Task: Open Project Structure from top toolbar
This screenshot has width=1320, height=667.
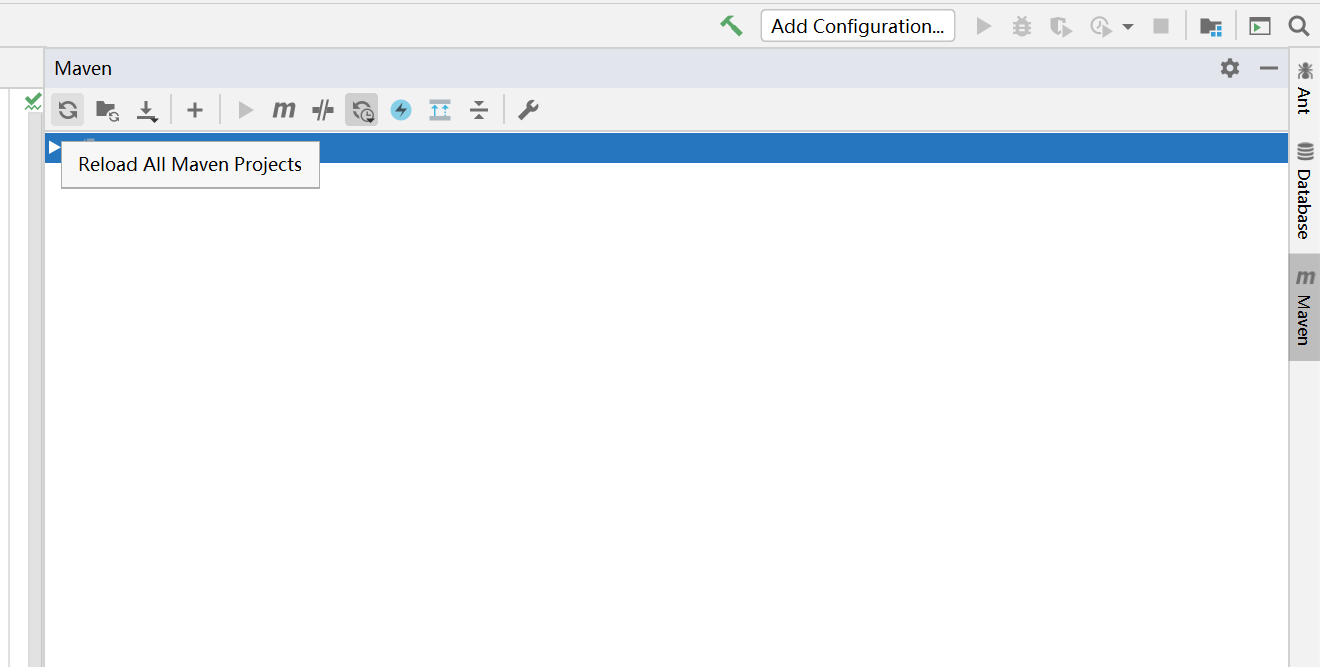Action: tap(1210, 26)
